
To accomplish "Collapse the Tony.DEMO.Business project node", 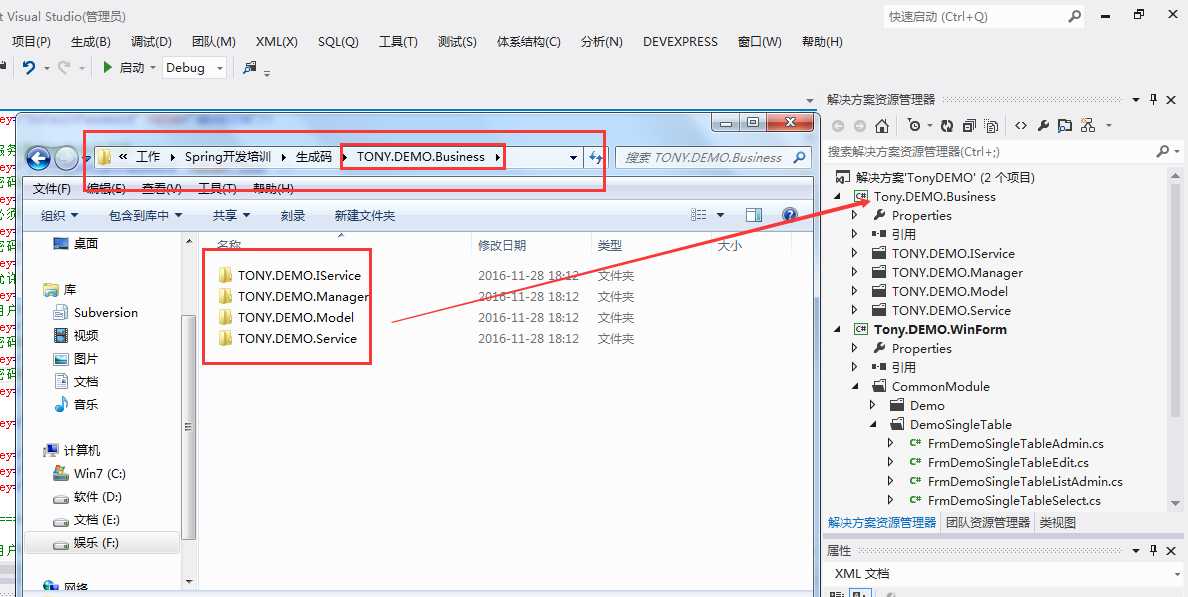I will click(838, 196).
